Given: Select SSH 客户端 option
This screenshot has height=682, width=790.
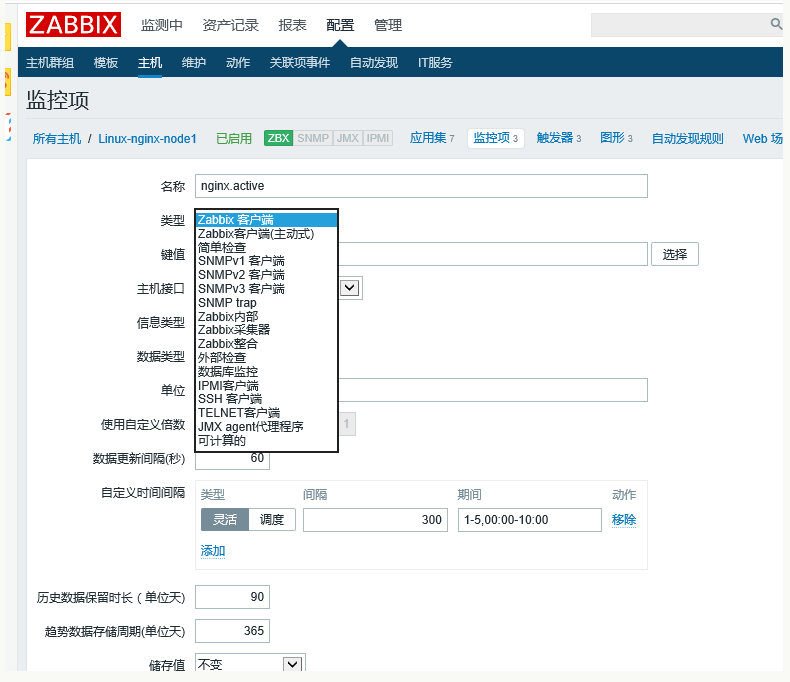Looking at the screenshot, I should (x=266, y=399).
